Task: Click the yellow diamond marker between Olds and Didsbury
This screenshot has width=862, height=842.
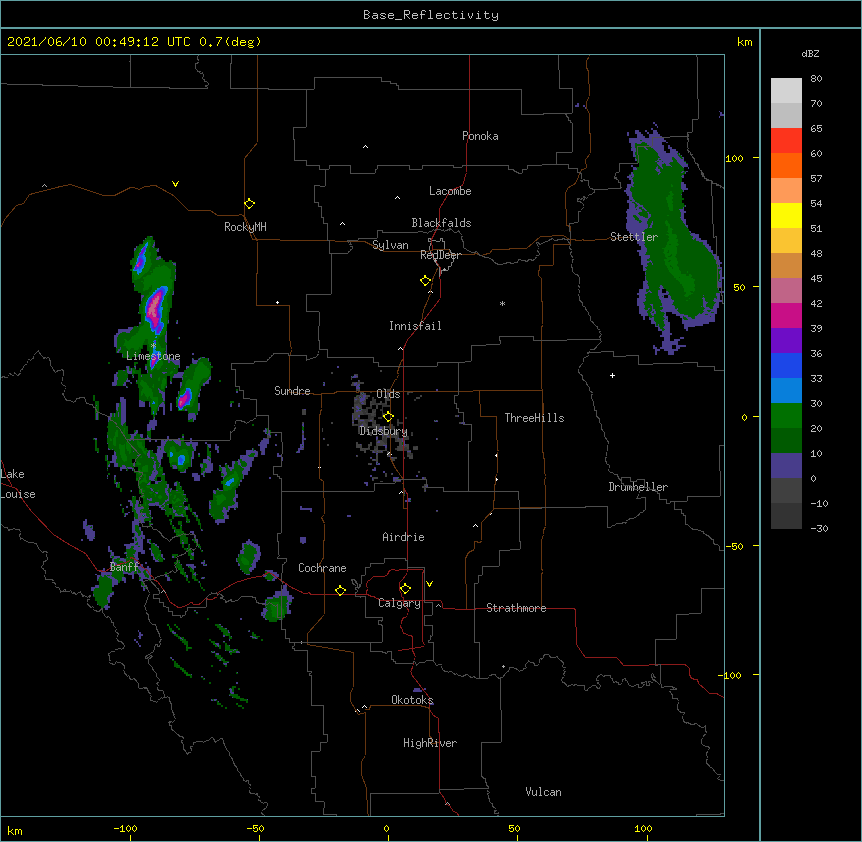Action: [x=388, y=417]
